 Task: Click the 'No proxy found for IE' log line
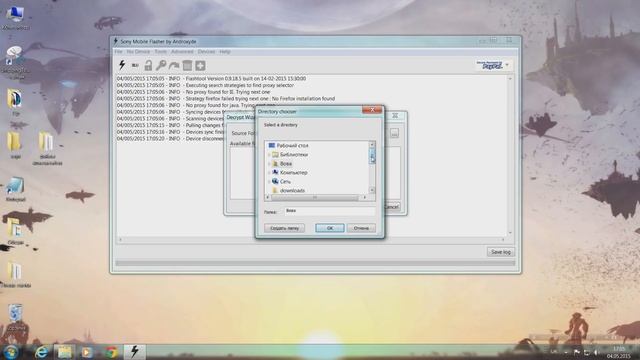coord(193,92)
